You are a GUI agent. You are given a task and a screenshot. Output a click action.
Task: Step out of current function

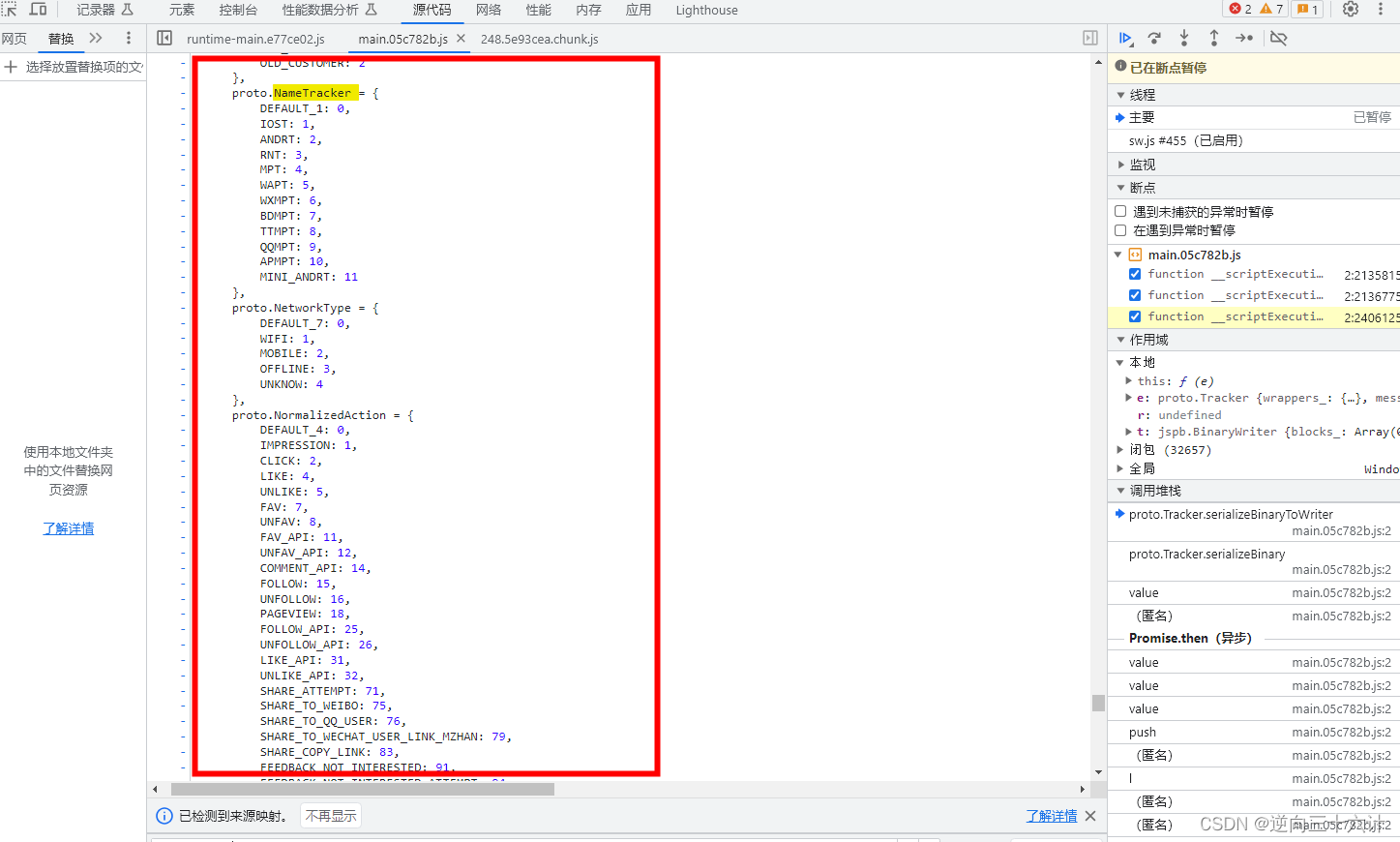pyautogui.click(x=1214, y=38)
